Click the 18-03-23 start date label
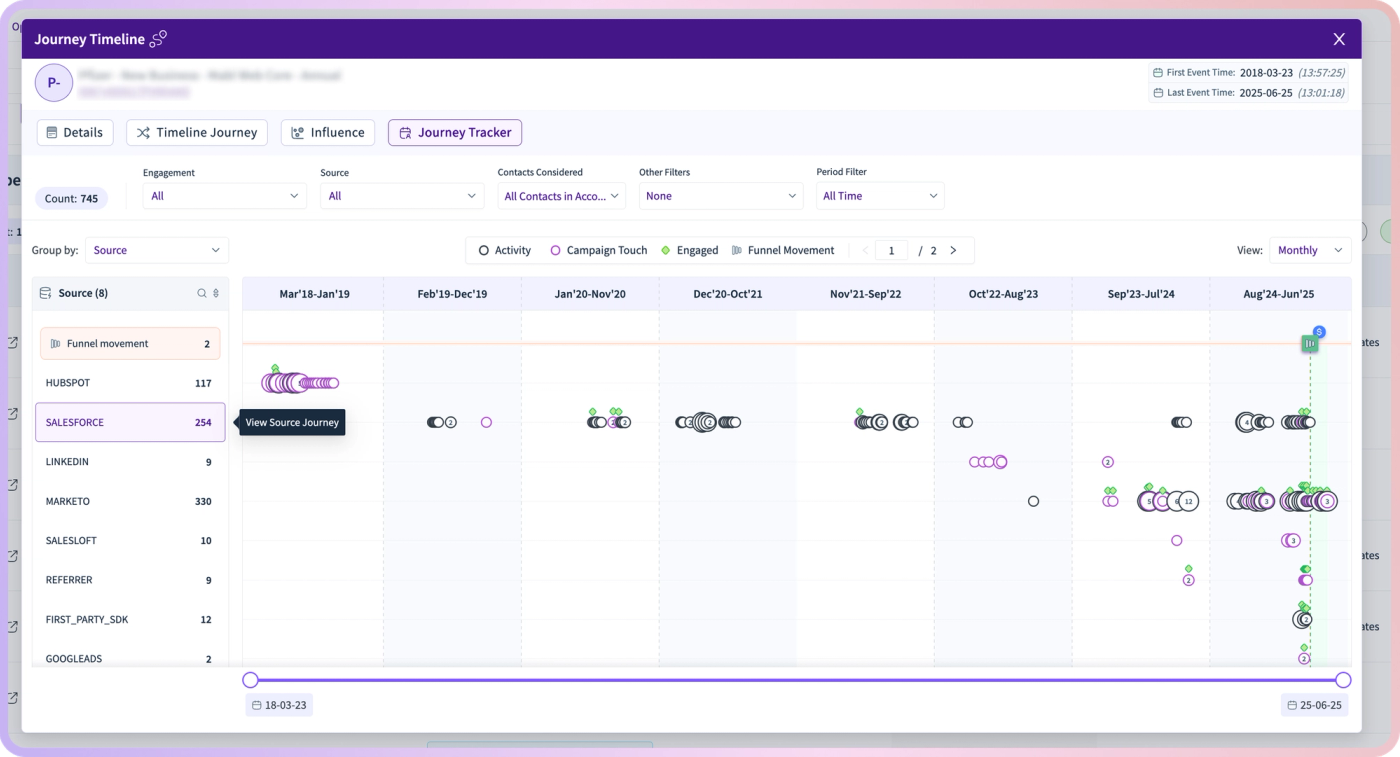1400x757 pixels. (279, 705)
